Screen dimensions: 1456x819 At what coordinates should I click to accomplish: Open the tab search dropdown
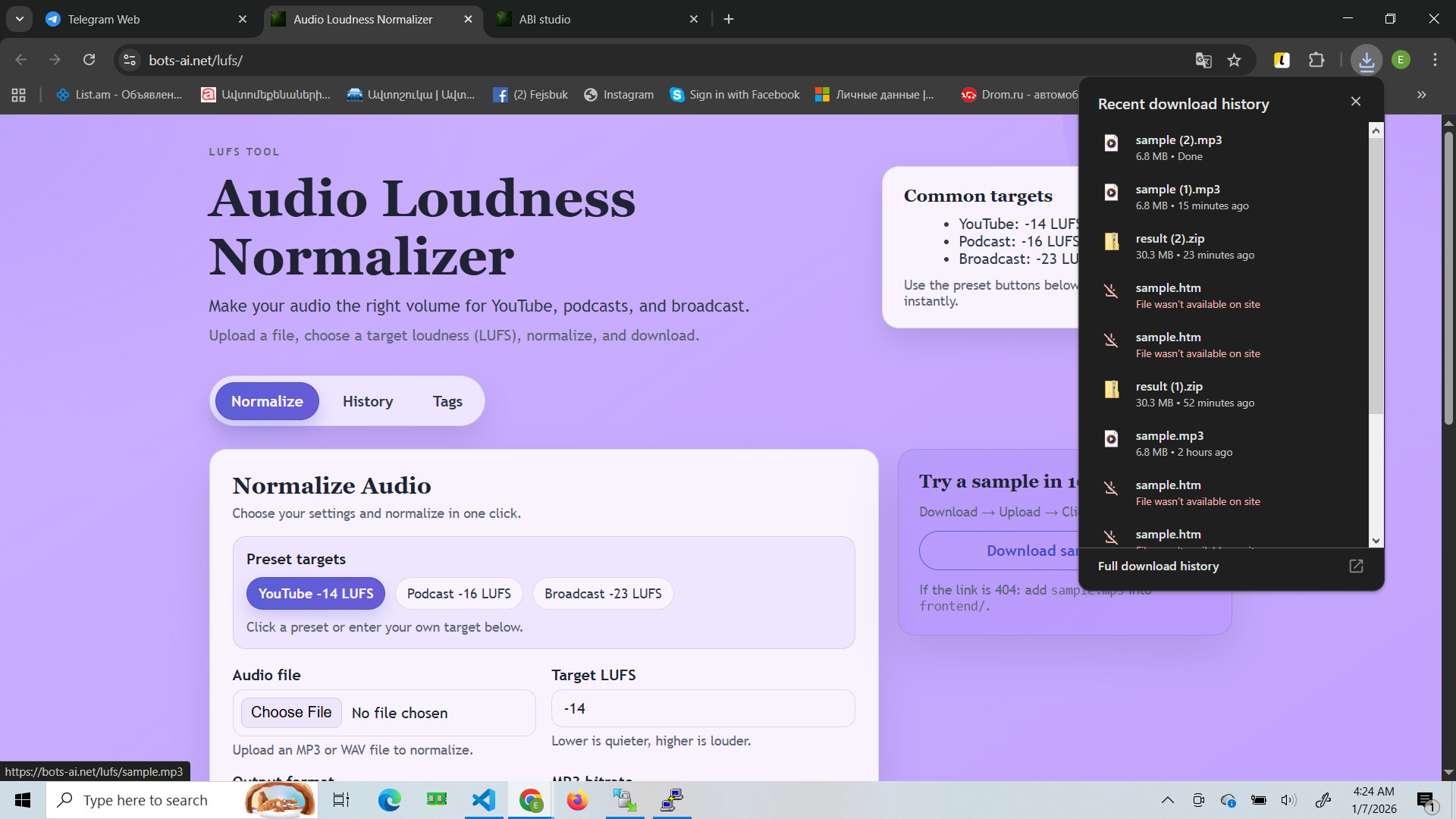(19, 18)
